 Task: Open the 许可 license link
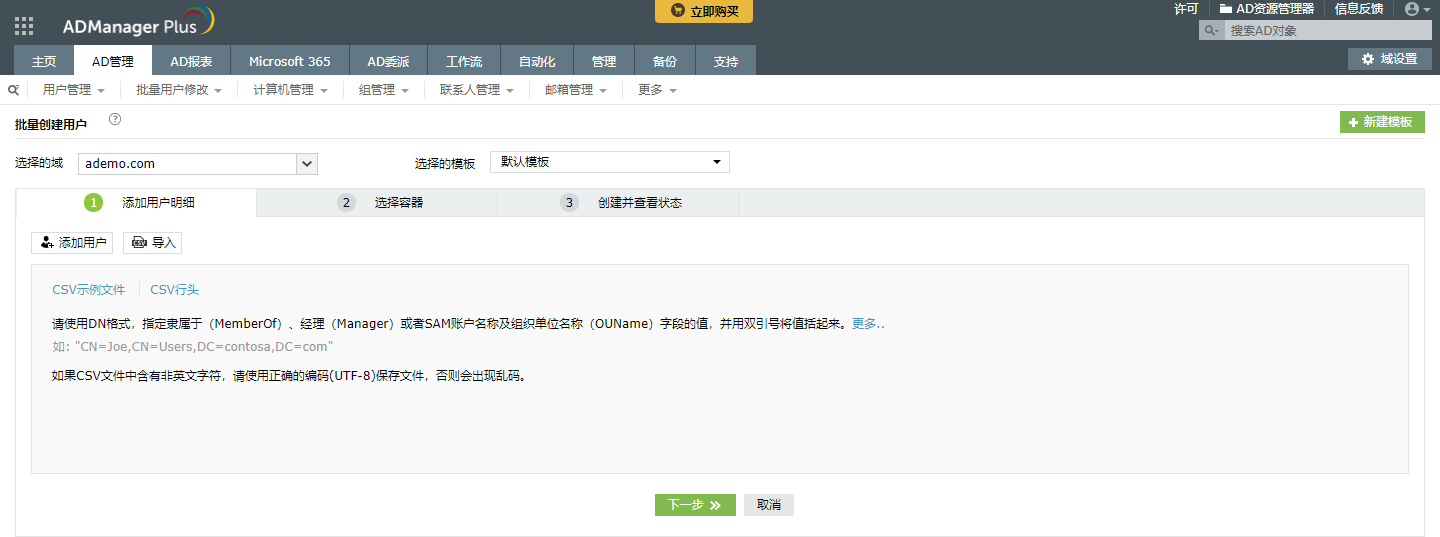tap(1186, 9)
